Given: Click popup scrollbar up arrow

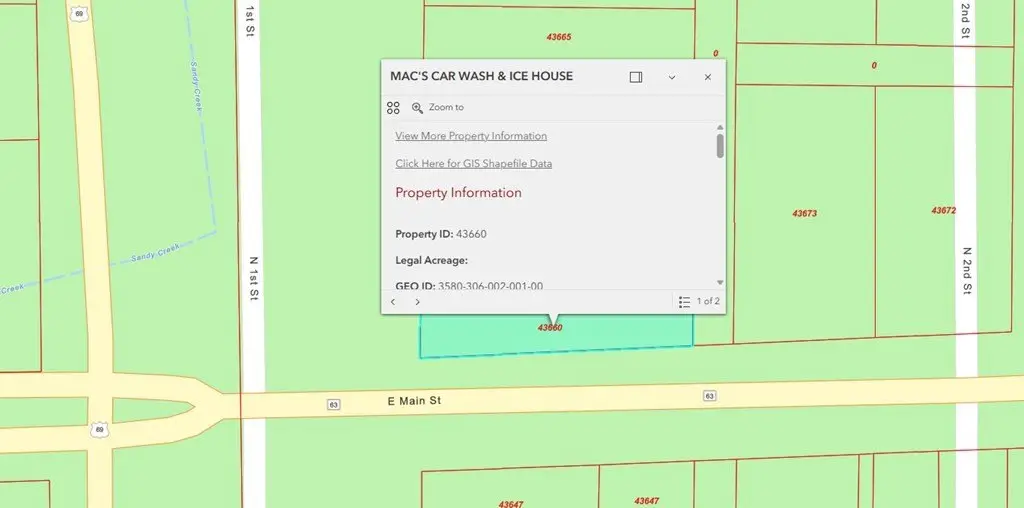Looking at the screenshot, I should 720,127.
